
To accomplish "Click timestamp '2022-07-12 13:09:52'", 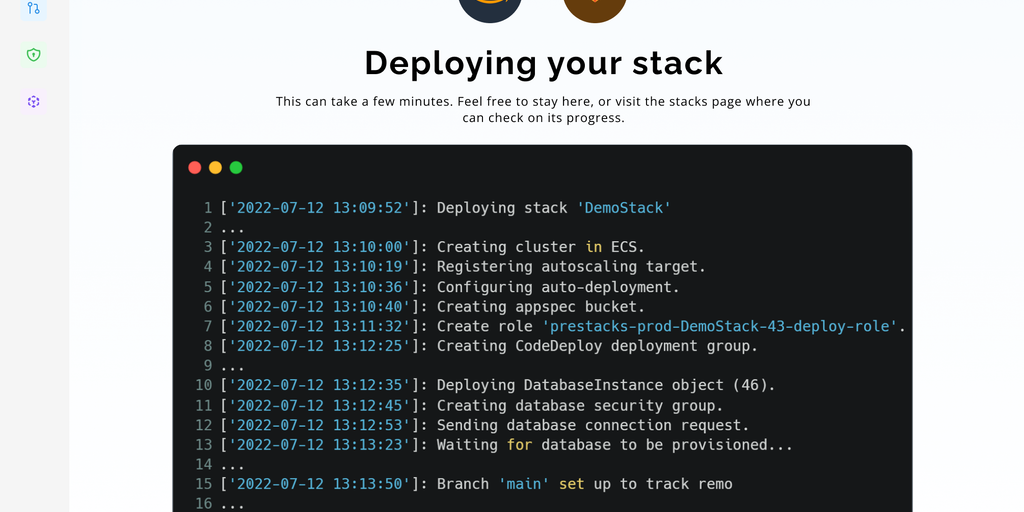I will (319, 208).
